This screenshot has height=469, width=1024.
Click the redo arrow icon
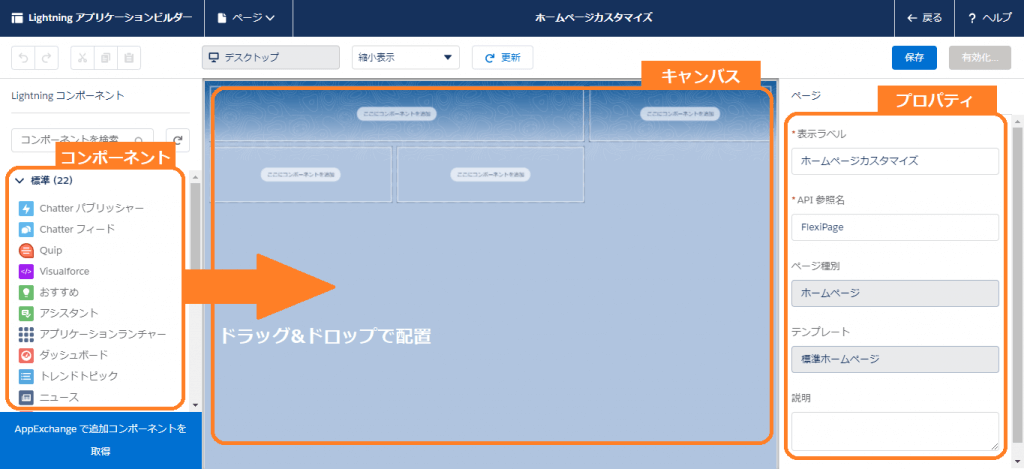point(46,57)
